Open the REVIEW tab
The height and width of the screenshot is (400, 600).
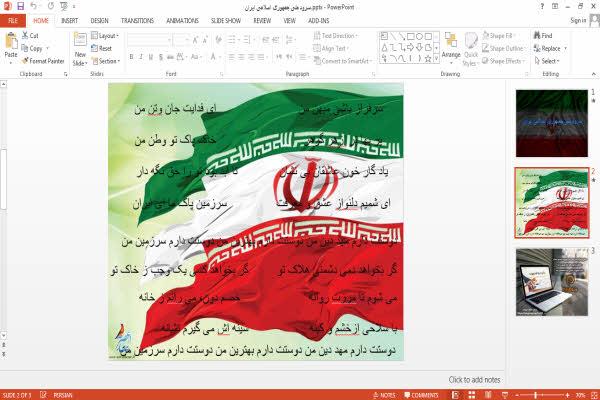pyautogui.click(x=262, y=21)
